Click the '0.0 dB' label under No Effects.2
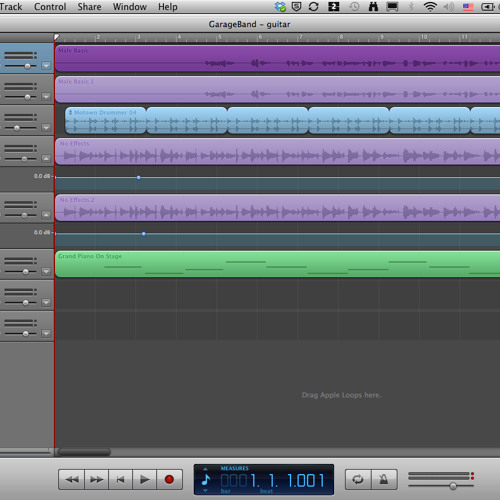The width and height of the screenshot is (500, 500). click(x=42, y=232)
